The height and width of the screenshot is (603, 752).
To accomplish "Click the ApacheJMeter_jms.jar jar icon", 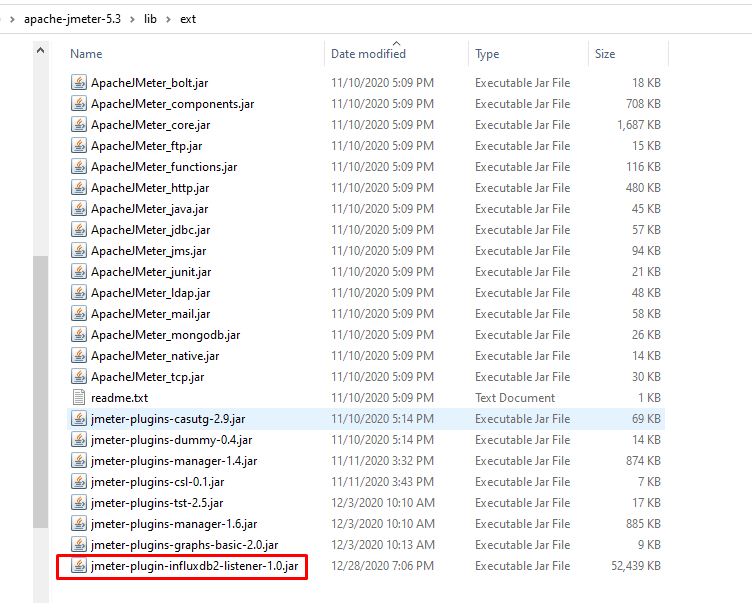I will (x=79, y=251).
